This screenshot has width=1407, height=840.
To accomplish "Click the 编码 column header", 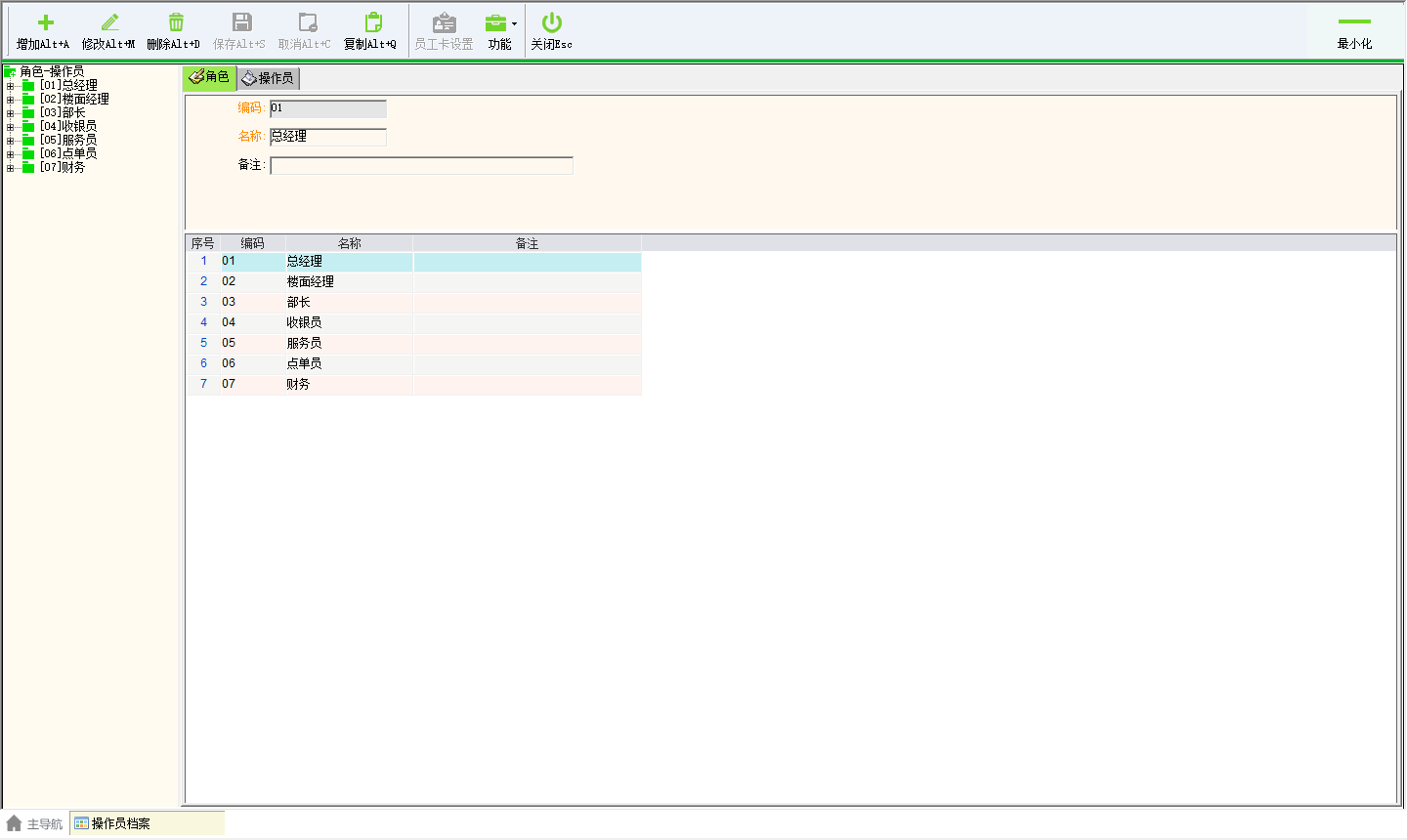I will [x=253, y=243].
